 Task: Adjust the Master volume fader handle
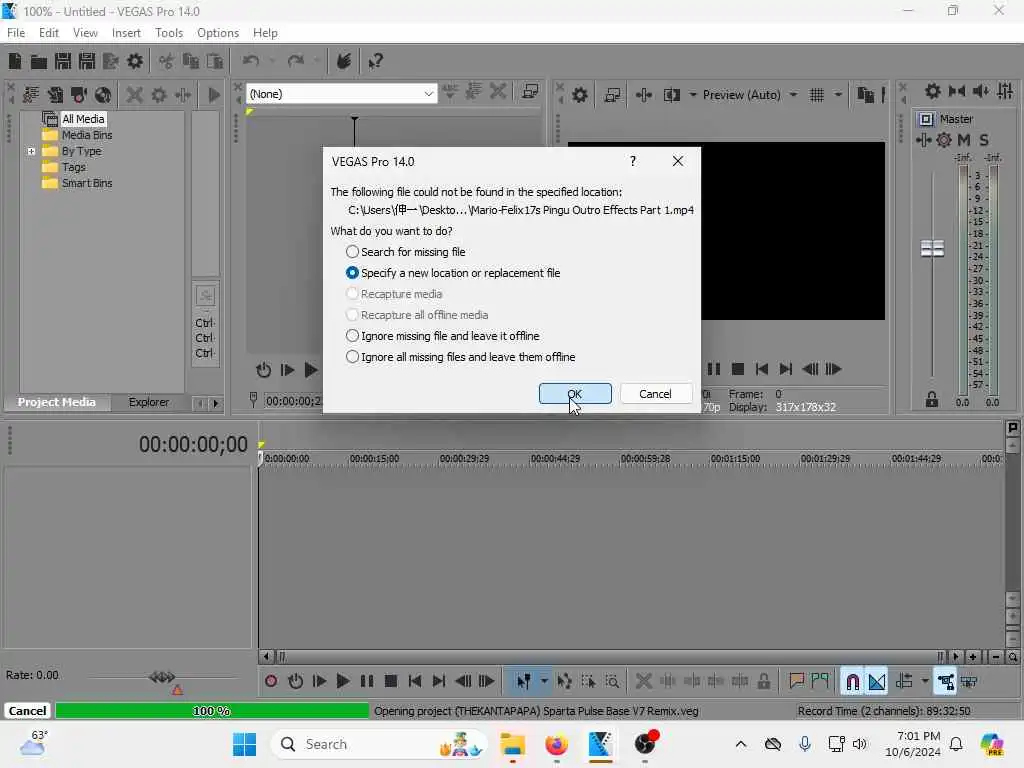[x=932, y=248]
